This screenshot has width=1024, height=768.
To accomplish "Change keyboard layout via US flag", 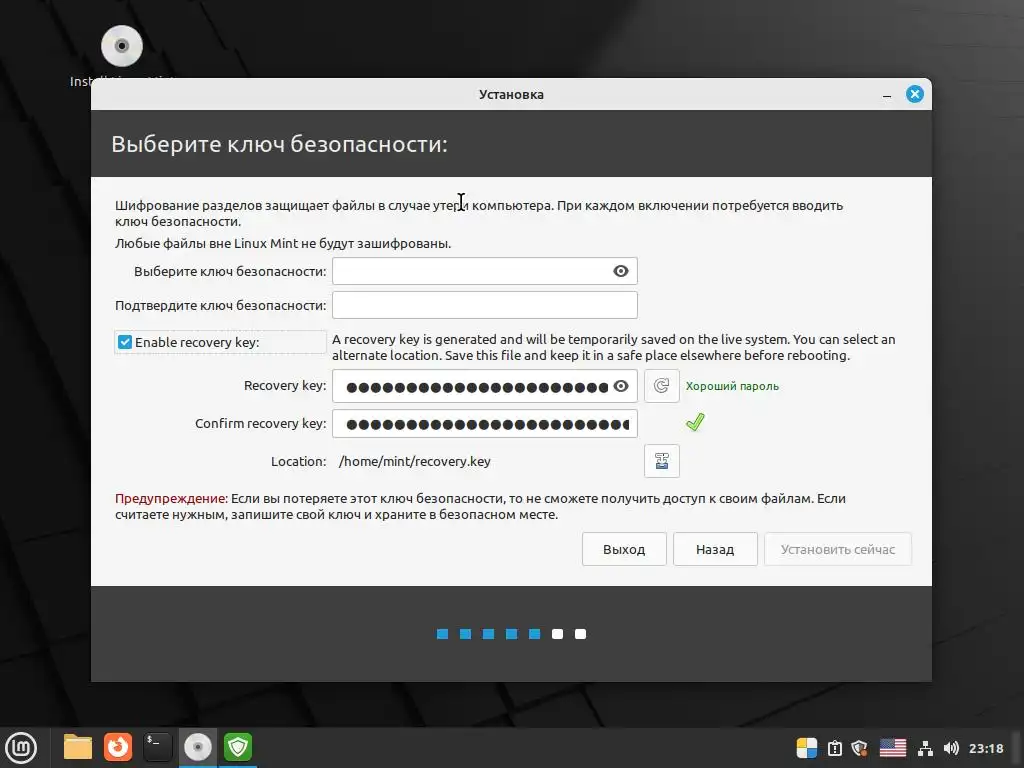I will [893, 748].
